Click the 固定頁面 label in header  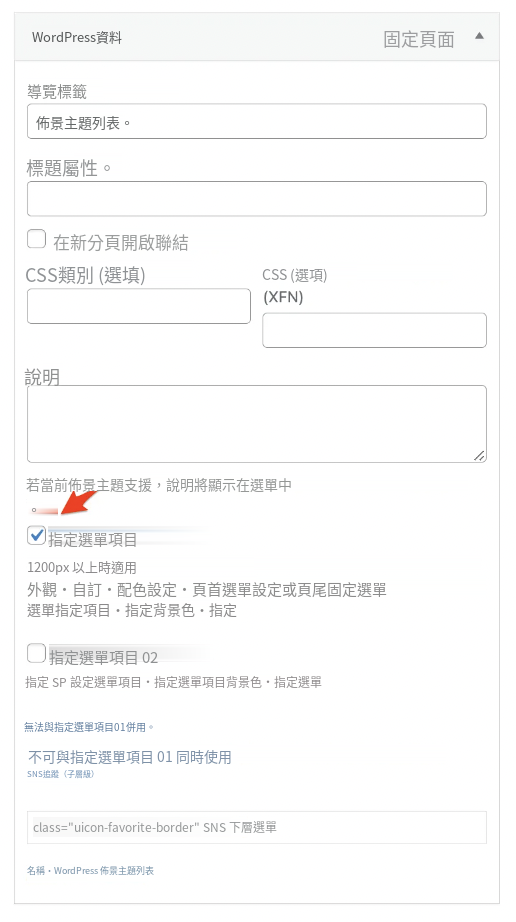[x=419, y=39]
